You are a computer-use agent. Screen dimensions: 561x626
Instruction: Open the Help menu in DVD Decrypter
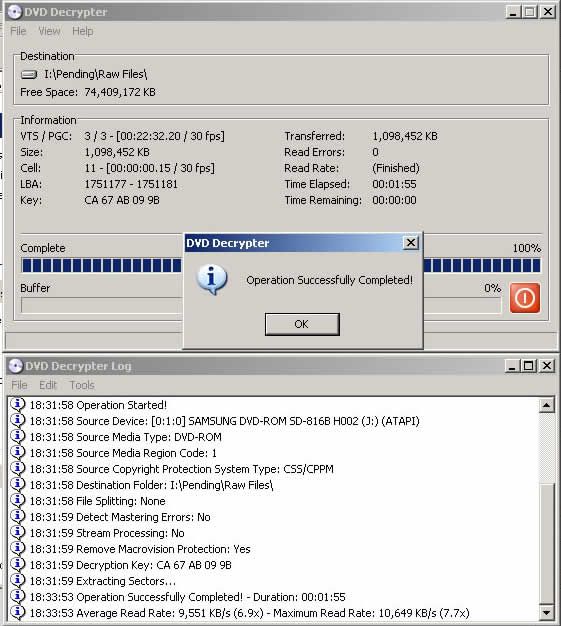83,31
